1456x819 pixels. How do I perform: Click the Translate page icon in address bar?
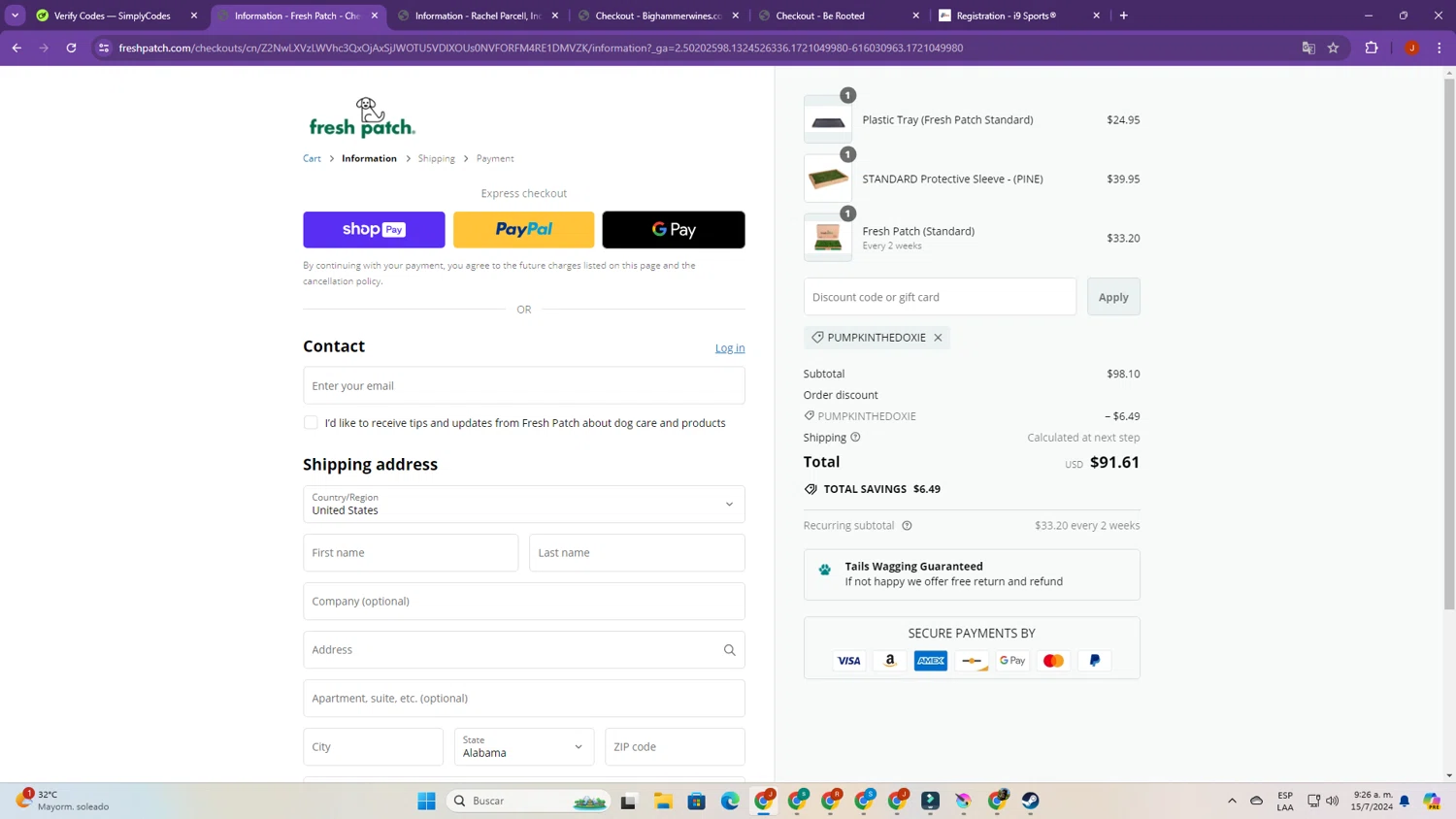pos(1308,48)
